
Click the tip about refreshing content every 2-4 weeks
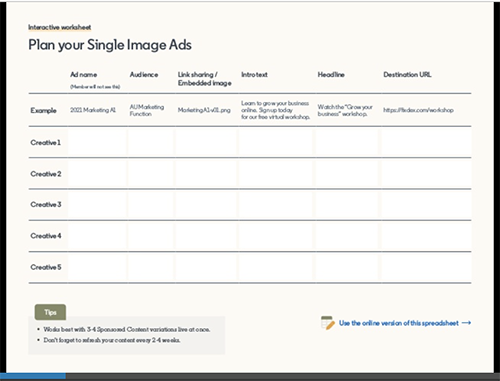112,340
